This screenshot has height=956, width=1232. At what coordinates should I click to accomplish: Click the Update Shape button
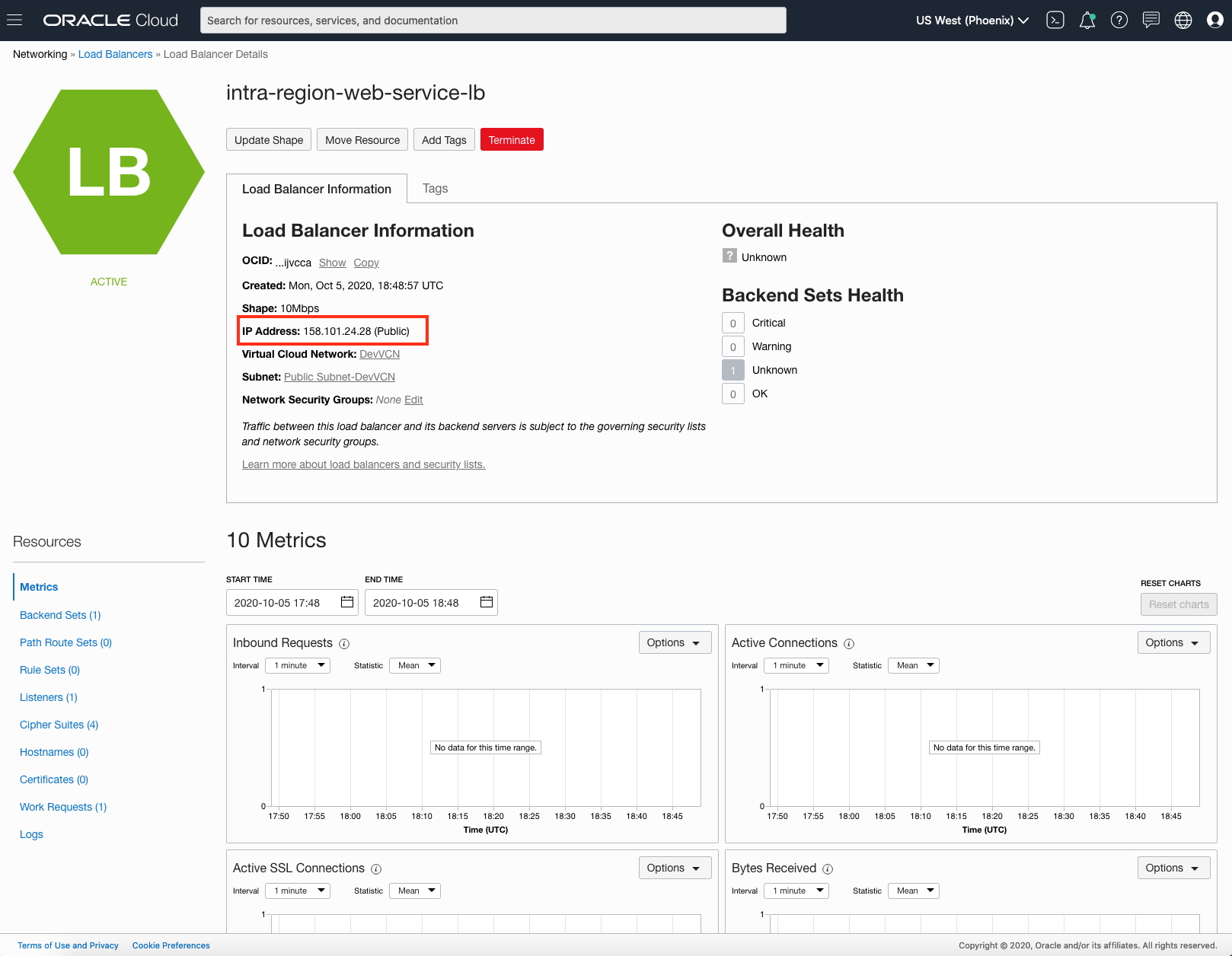click(x=269, y=139)
